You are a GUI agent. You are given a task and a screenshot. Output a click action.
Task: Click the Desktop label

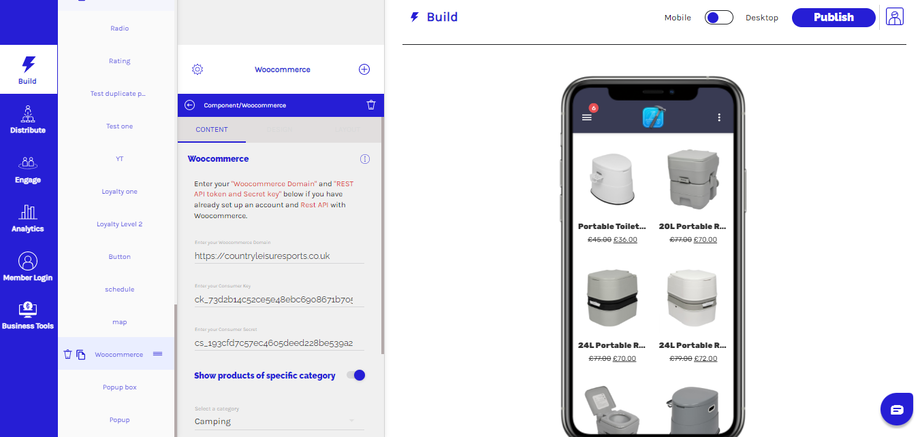tap(762, 18)
